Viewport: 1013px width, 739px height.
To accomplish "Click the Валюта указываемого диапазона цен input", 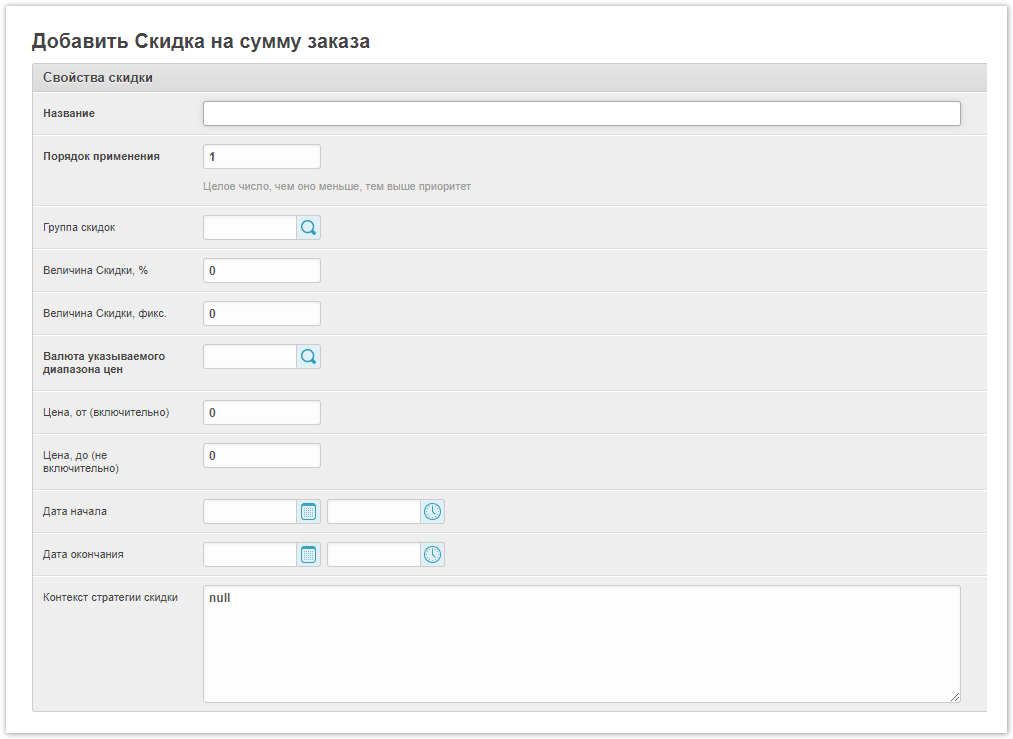I will click(250, 357).
